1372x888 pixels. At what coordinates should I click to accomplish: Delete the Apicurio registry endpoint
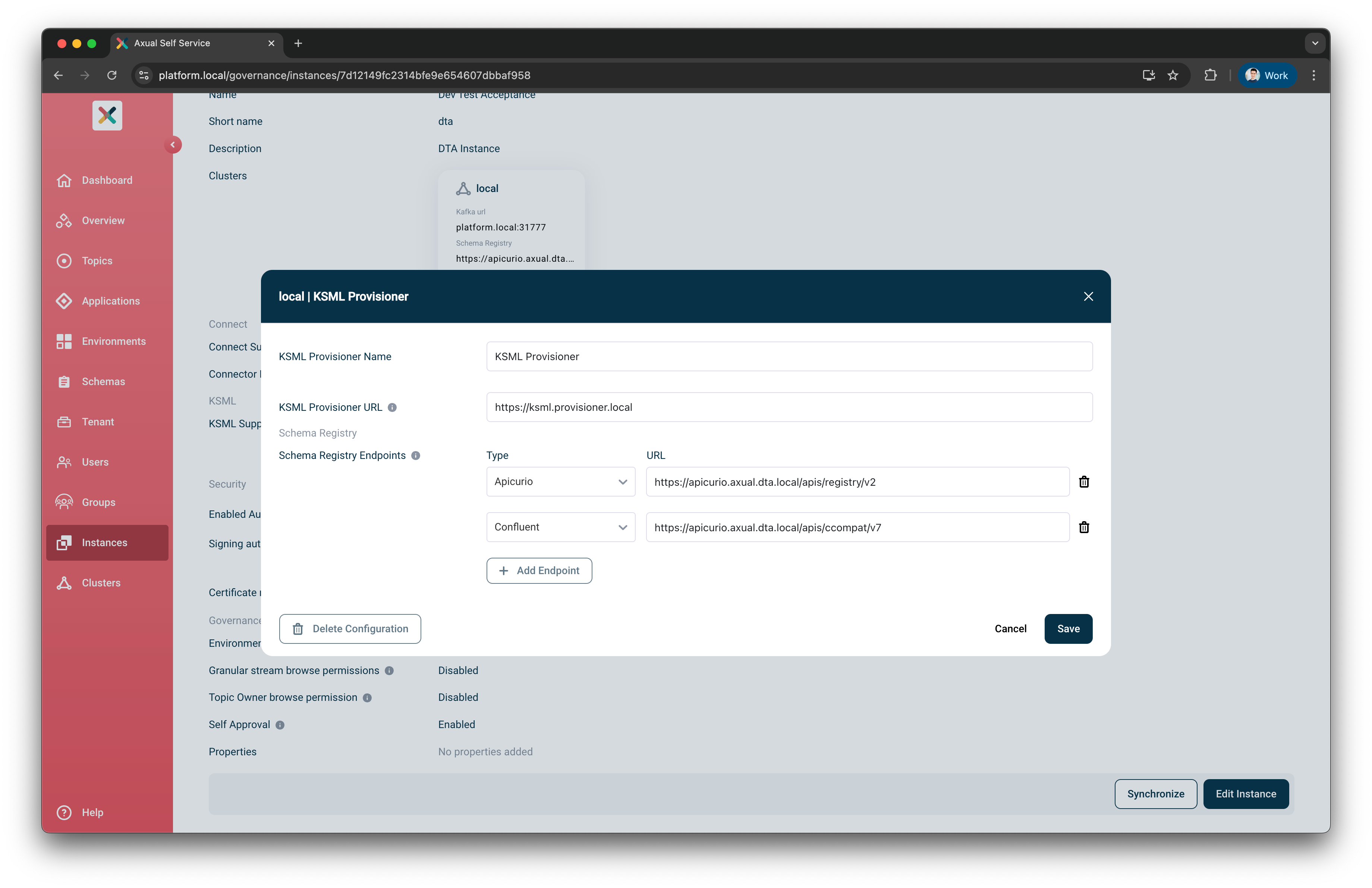1084,482
